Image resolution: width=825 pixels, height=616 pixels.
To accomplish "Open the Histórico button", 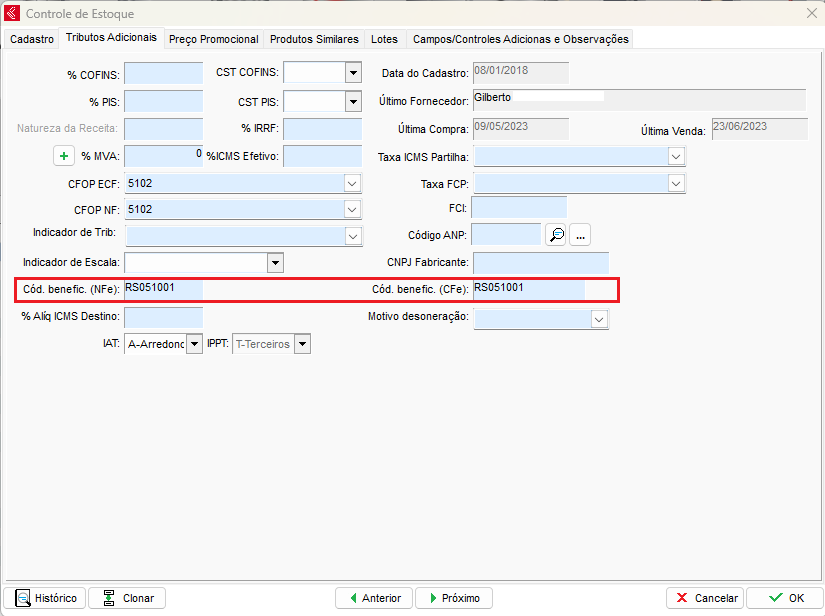I will click(x=45, y=598).
